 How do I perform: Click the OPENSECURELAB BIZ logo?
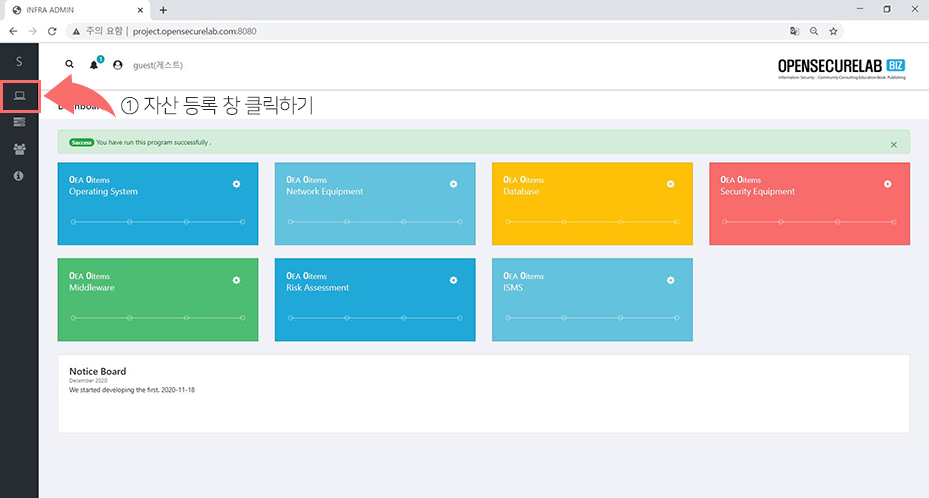tap(841, 67)
